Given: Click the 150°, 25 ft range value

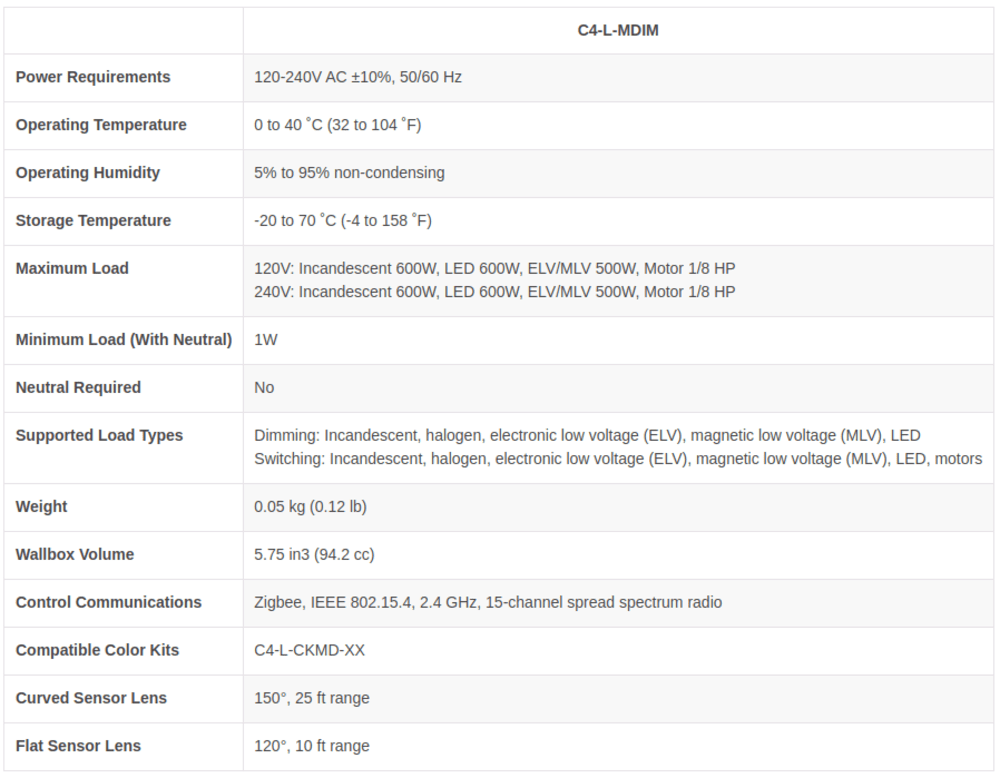Looking at the screenshot, I should pyautogui.click(x=312, y=698).
